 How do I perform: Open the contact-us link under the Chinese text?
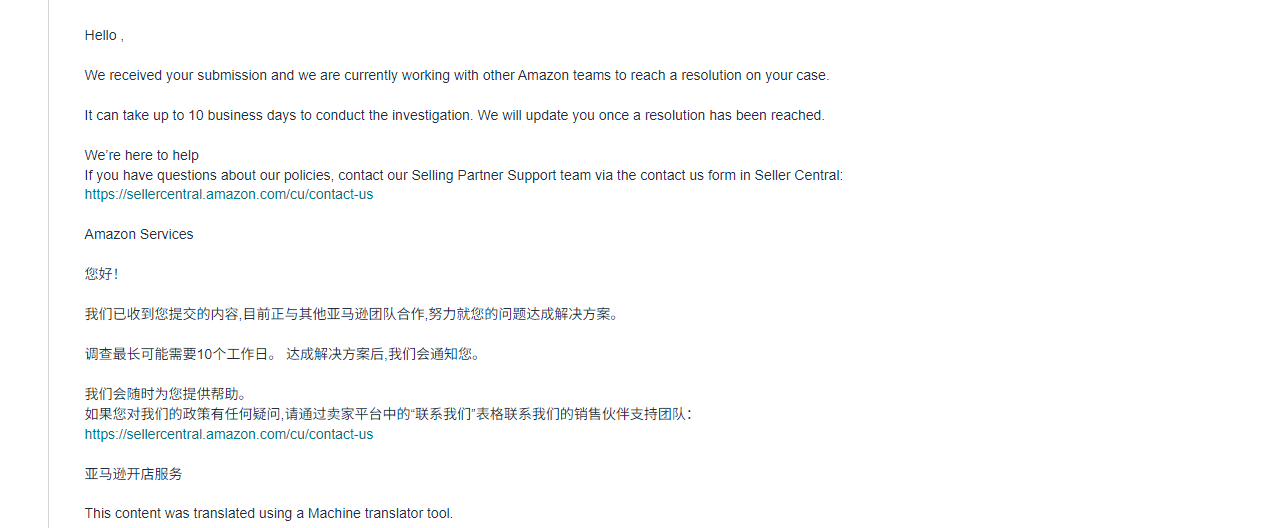(x=228, y=434)
